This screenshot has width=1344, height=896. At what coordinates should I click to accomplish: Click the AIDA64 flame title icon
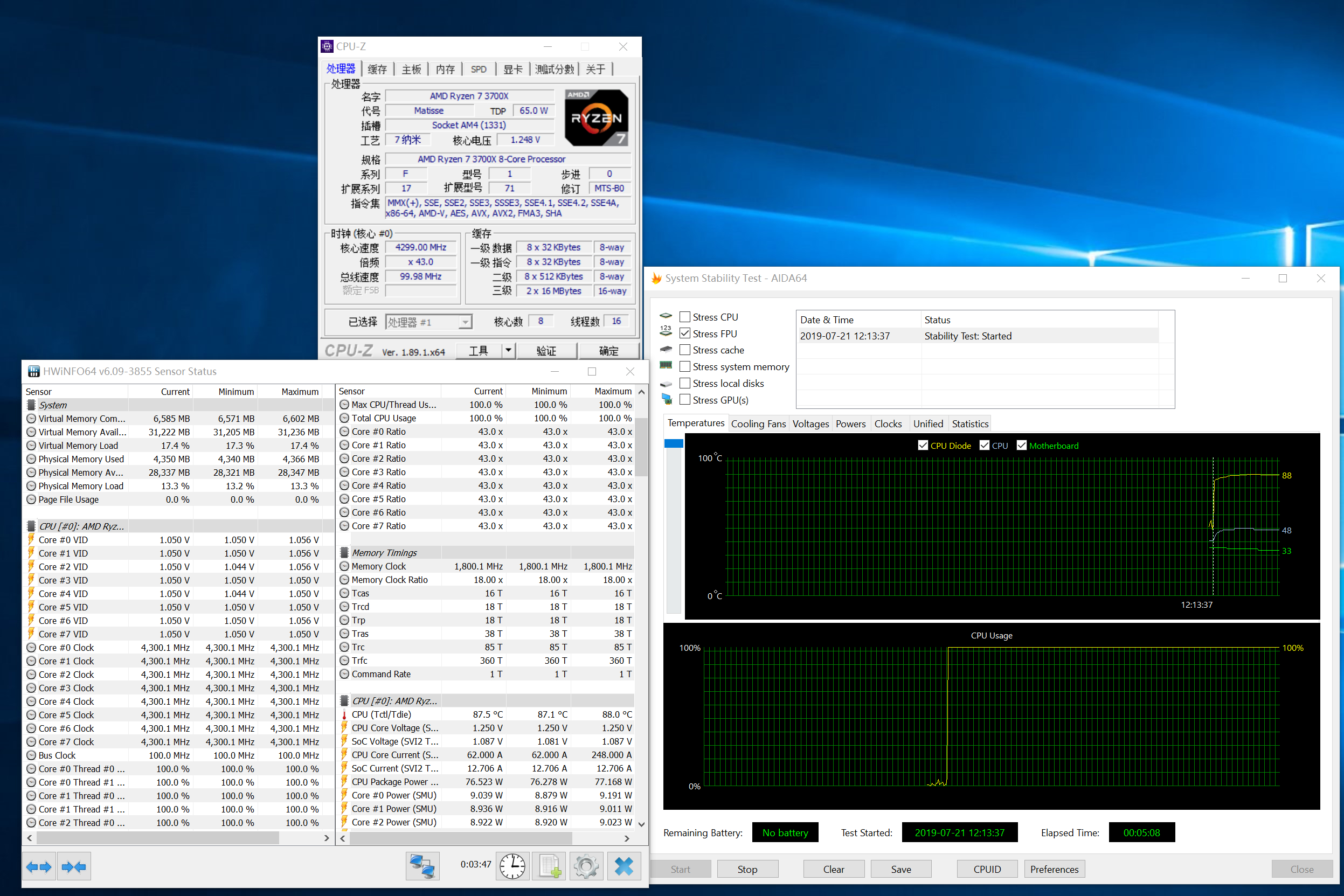point(656,279)
